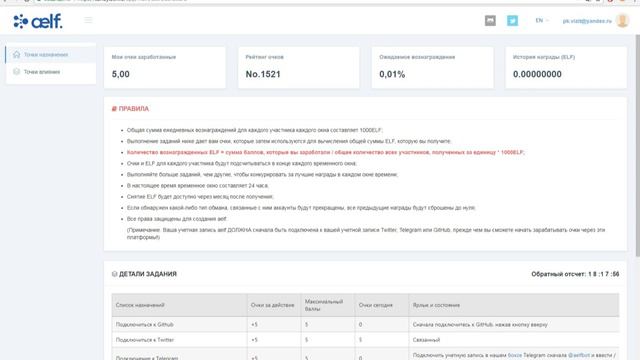Click the account email in header
The height and width of the screenshot is (360, 640).
tap(587, 21)
